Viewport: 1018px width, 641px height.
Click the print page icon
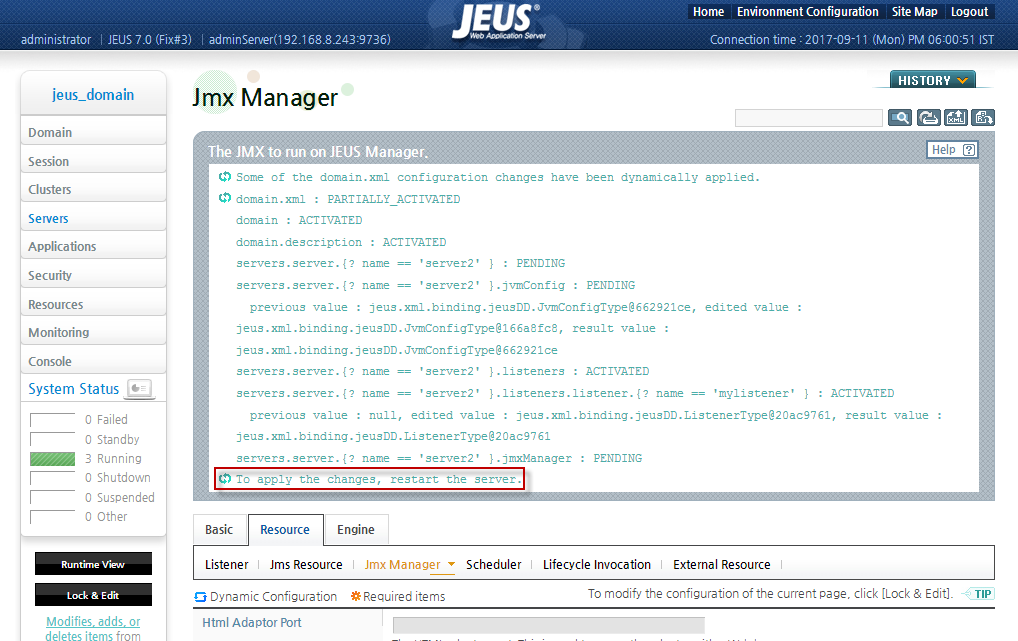(928, 118)
